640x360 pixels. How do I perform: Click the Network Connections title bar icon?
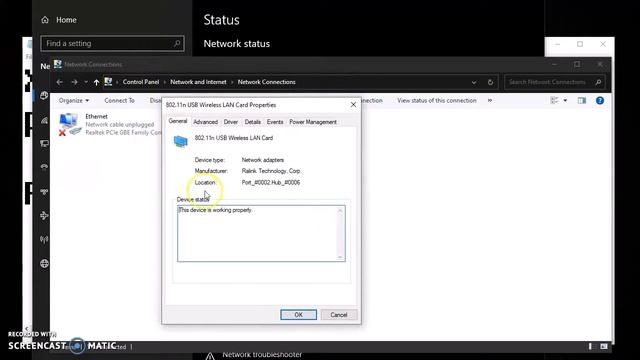(x=58, y=64)
